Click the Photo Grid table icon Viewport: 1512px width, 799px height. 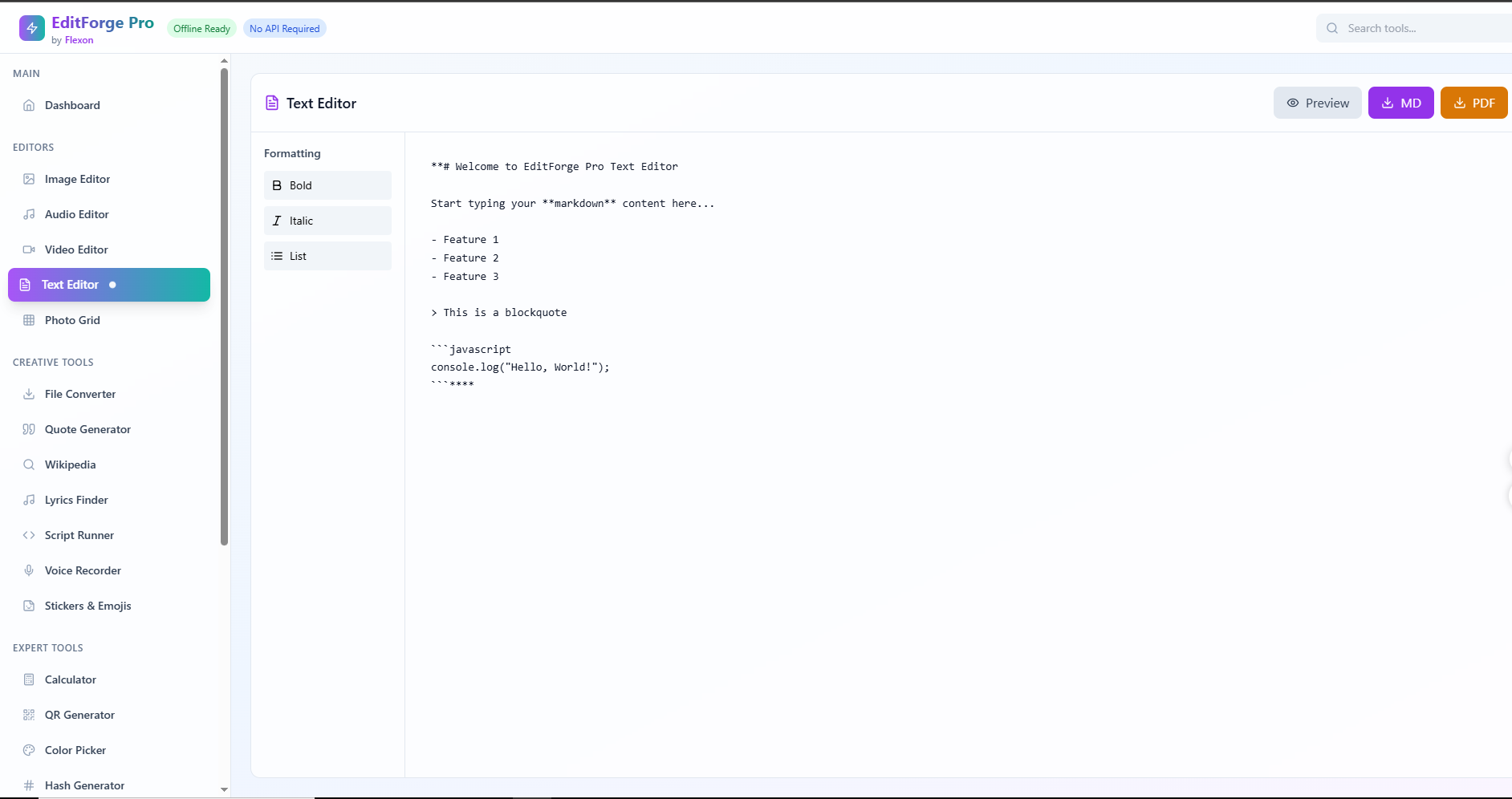click(x=29, y=320)
